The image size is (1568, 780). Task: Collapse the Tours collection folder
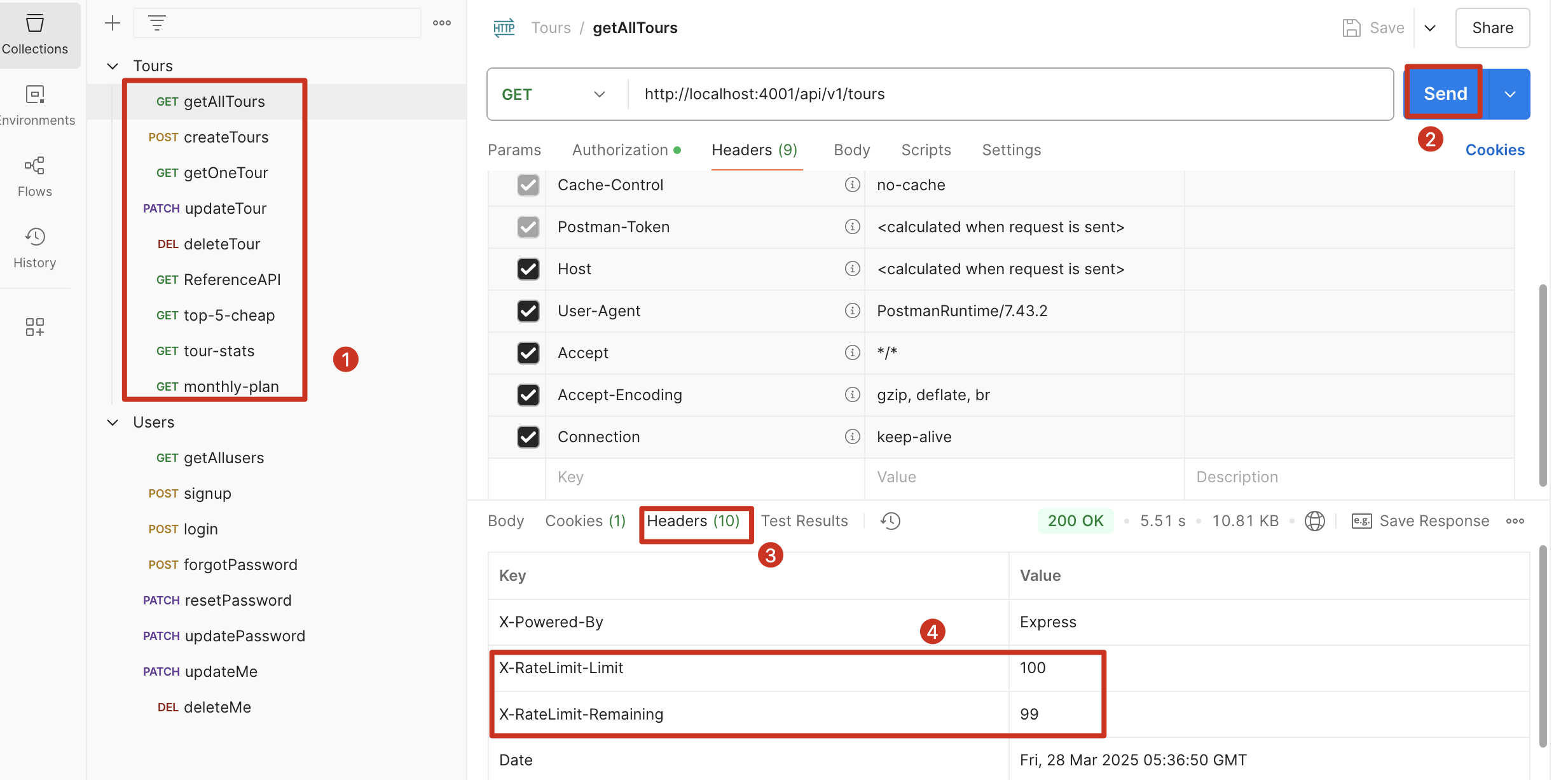(x=113, y=66)
